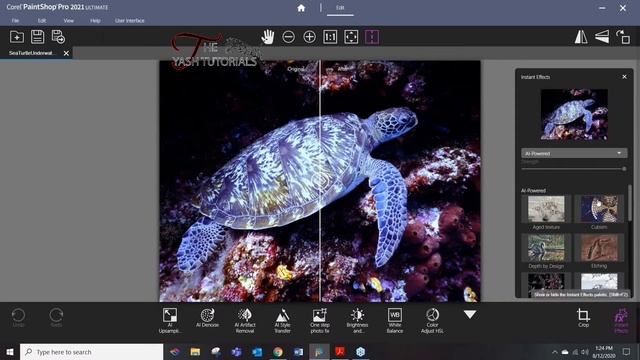
Task: Apply the Cubism effect thumbnail
Action: (599, 209)
